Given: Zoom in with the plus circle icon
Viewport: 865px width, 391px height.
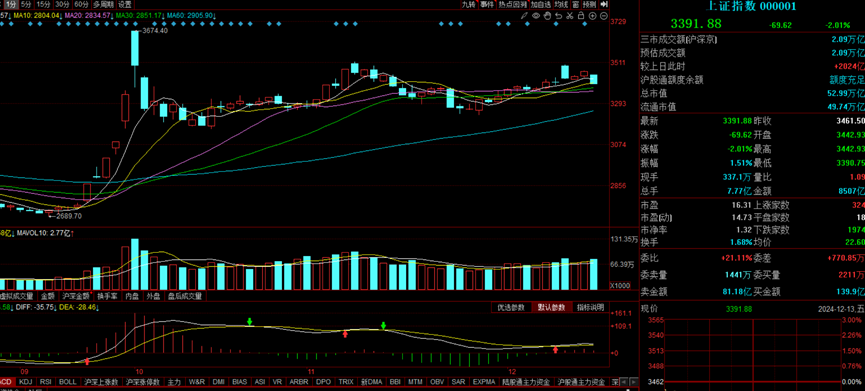Looking at the screenshot, I should click(x=592, y=15).
